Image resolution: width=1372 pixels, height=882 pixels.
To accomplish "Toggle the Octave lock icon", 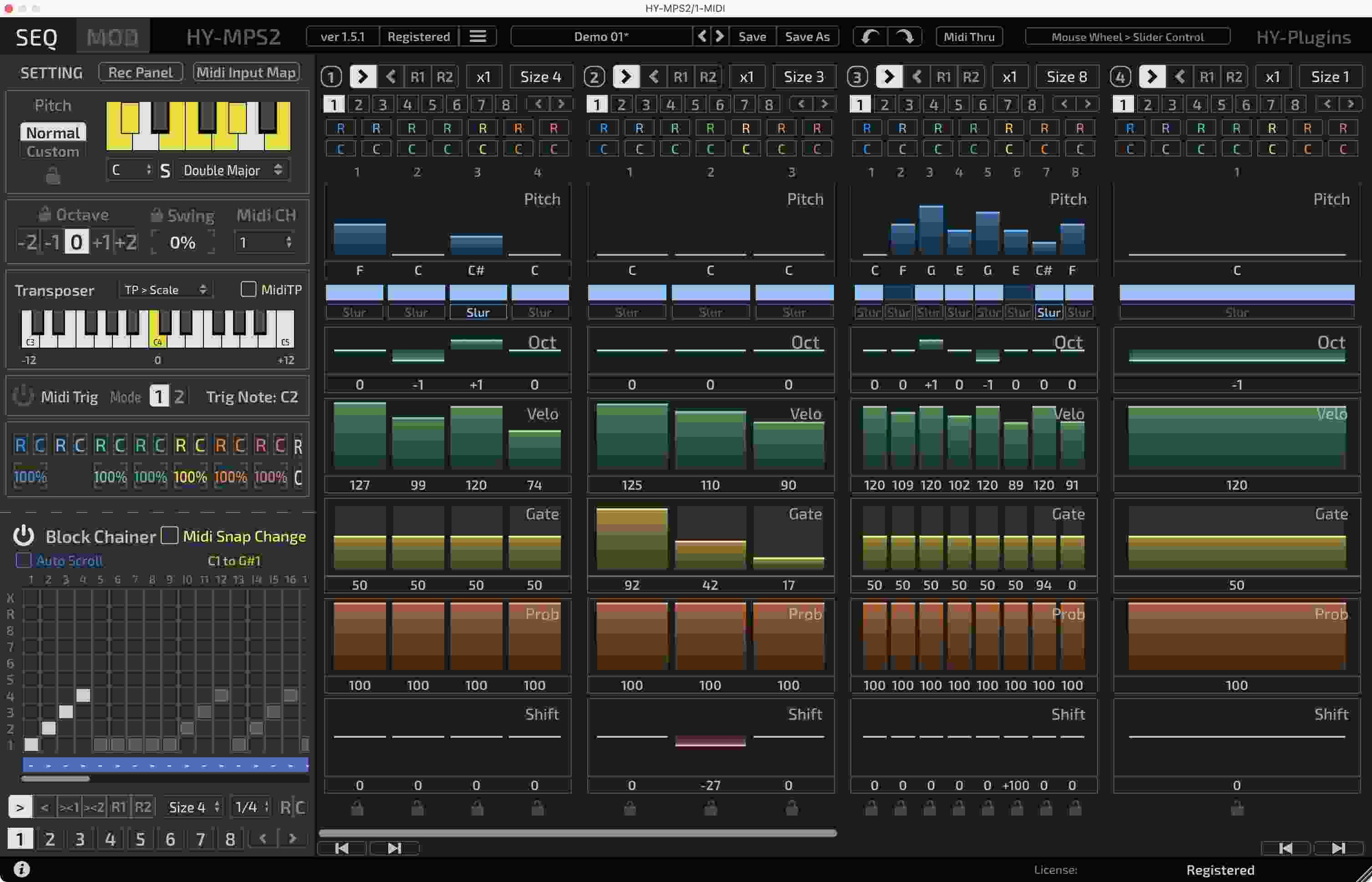I will point(44,214).
